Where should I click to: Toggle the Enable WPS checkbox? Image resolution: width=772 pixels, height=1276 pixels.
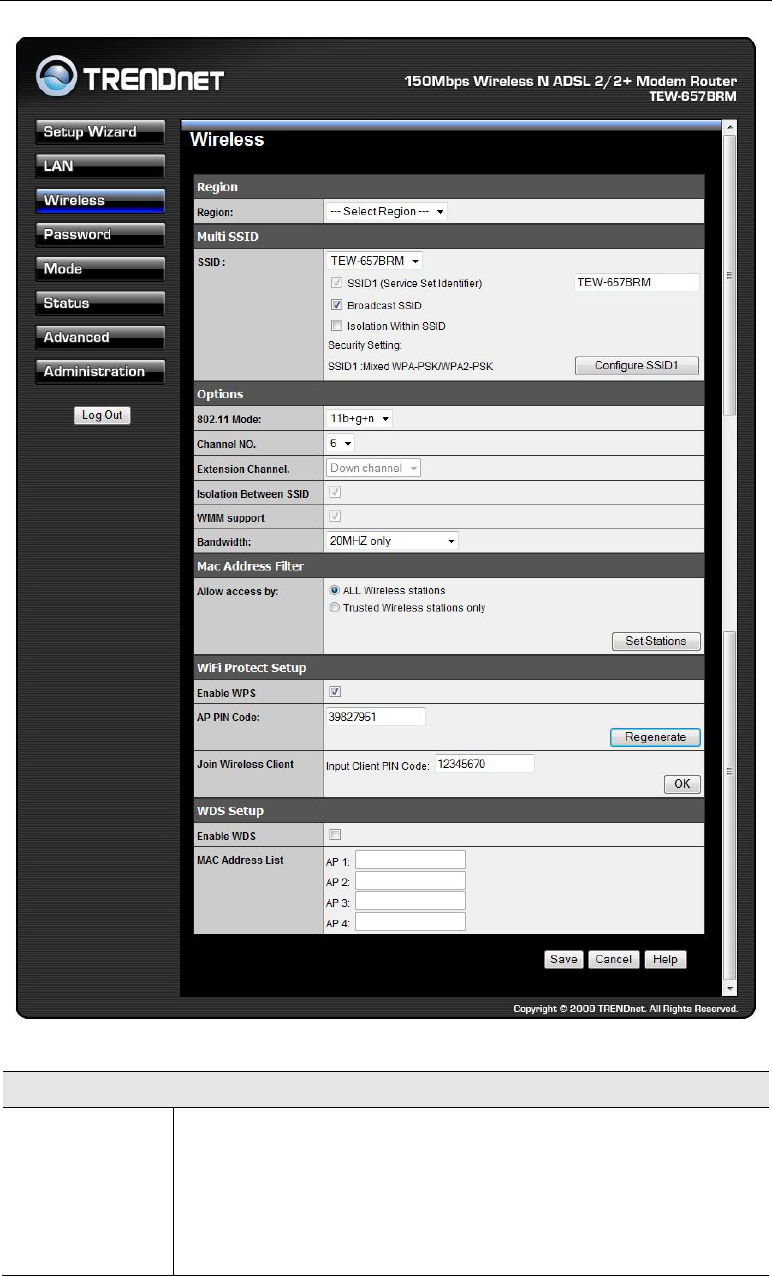pos(336,692)
